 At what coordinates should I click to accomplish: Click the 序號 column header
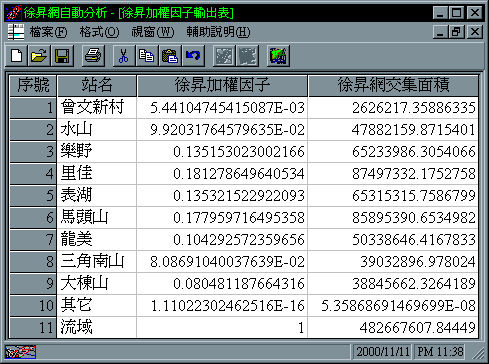33,86
